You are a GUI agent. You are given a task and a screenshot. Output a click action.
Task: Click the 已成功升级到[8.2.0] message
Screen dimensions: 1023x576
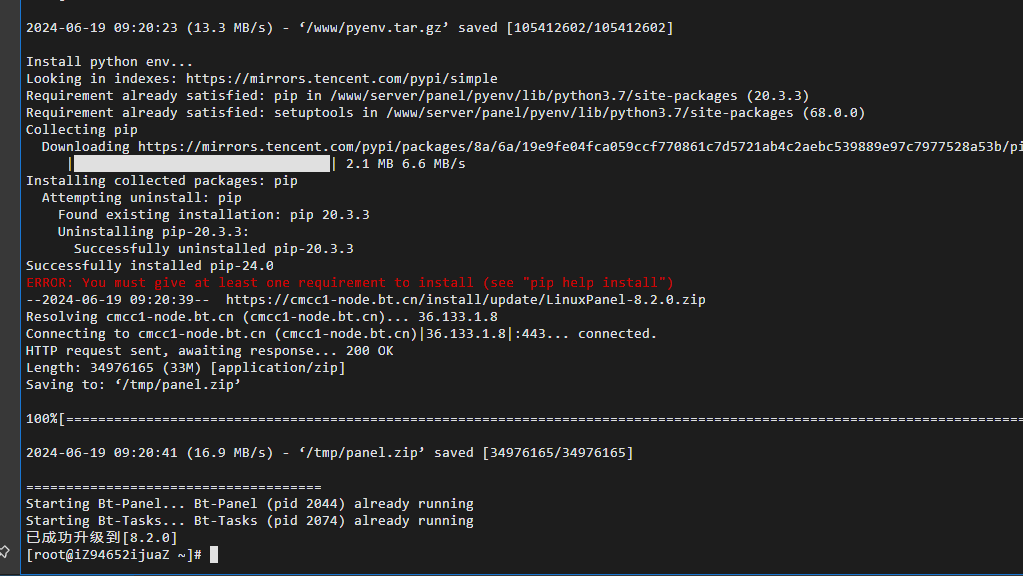pos(101,538)
